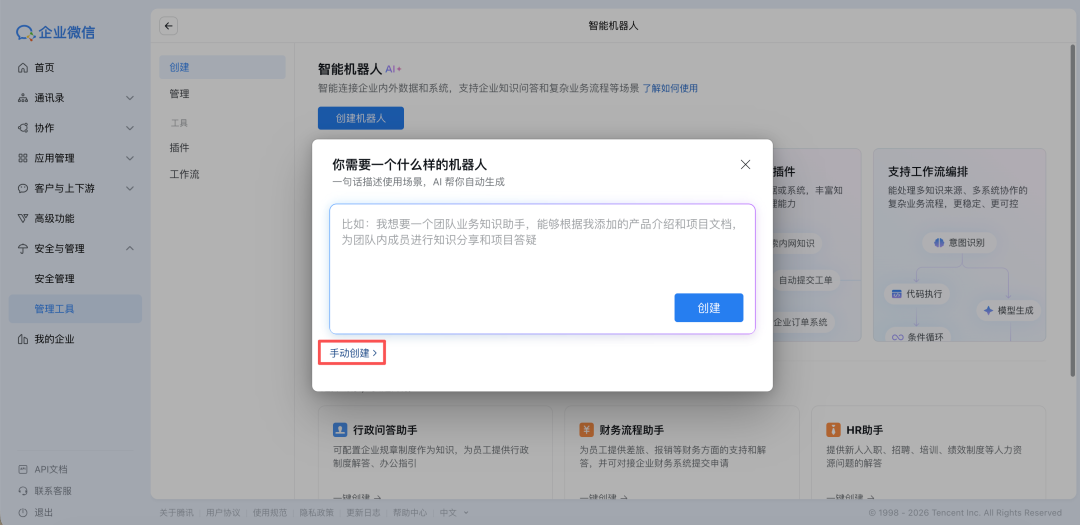
Task: Expand the 应用管理 chevron
Action: tap(129, 158)
